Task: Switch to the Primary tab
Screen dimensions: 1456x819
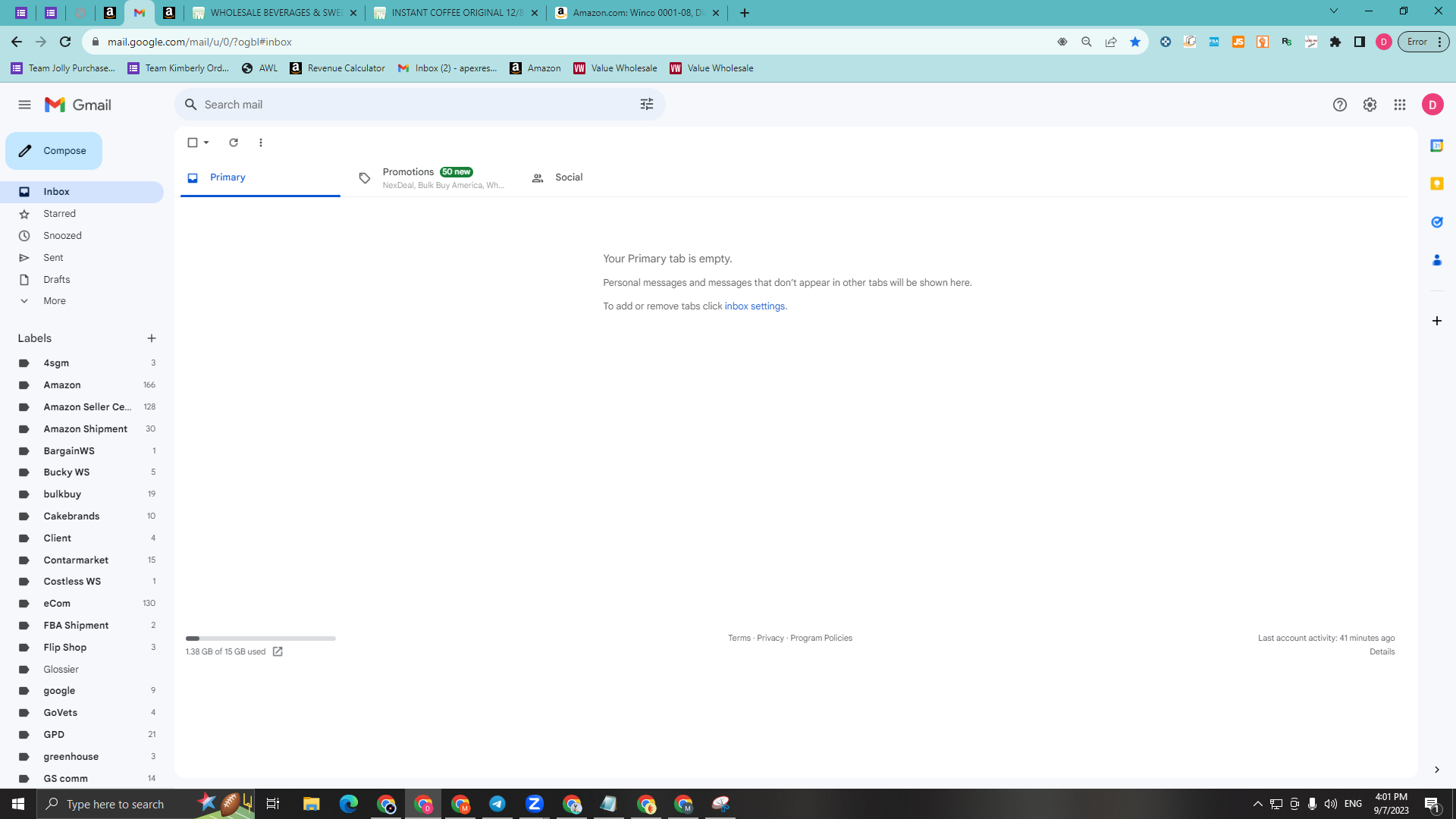Action: [x=260, y=177]
